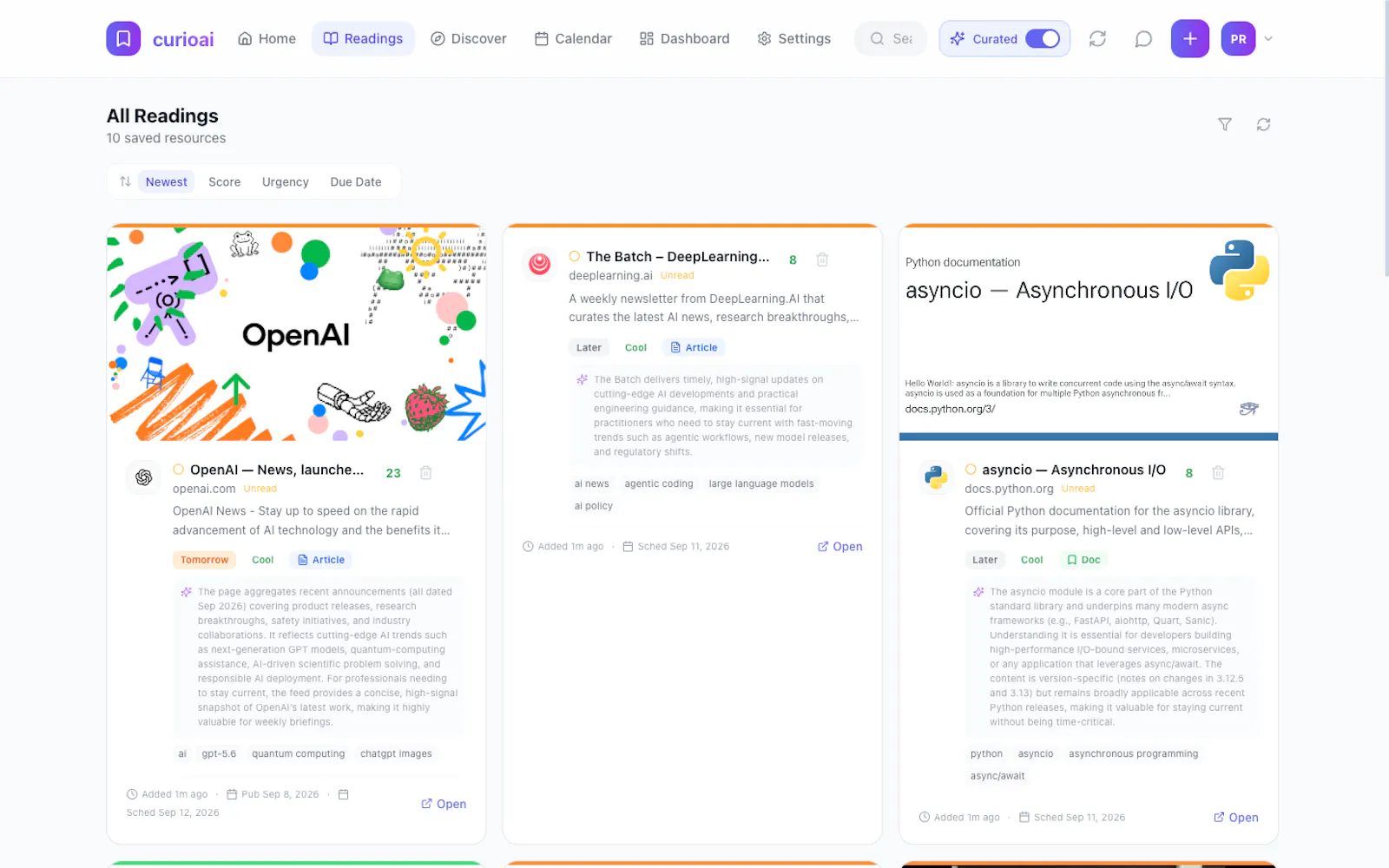1389x868 pixels.
Task: Click the Open link on The Batch card
Action: (839, 546)
